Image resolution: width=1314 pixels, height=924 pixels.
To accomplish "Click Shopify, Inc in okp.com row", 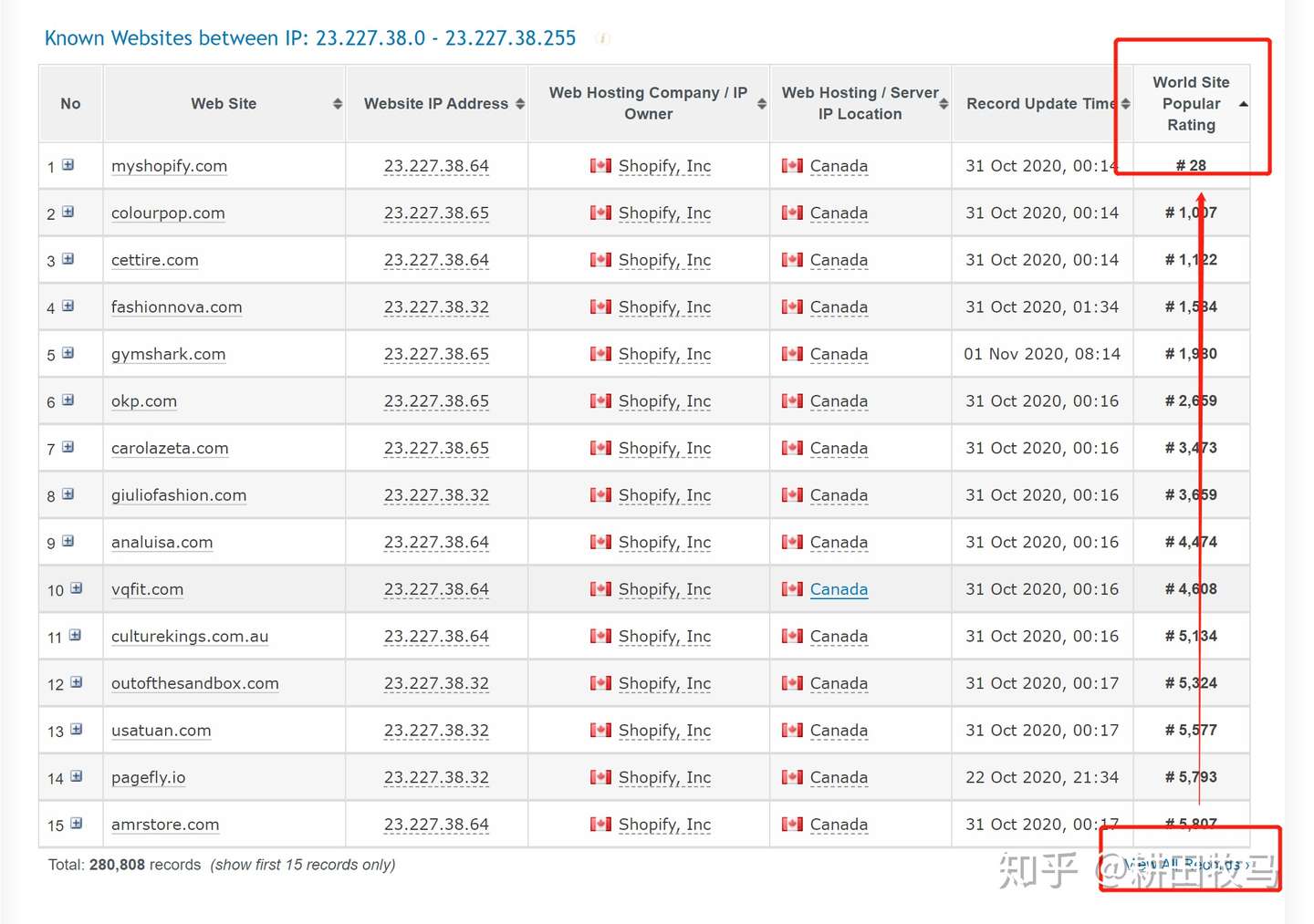I will (x=664, y=401).
